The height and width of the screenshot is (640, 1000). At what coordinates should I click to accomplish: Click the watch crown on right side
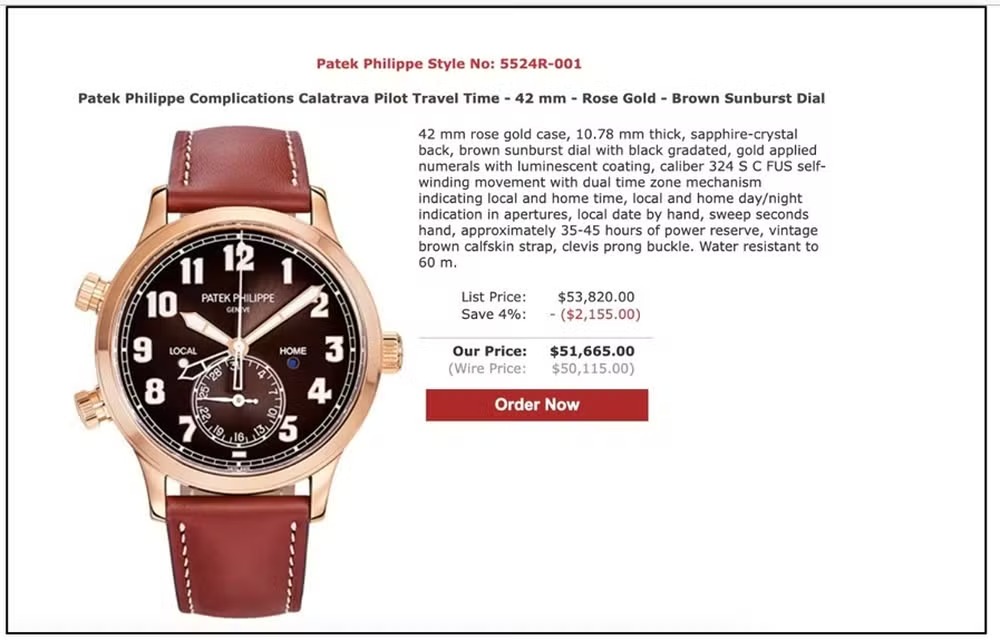point(391,352)
